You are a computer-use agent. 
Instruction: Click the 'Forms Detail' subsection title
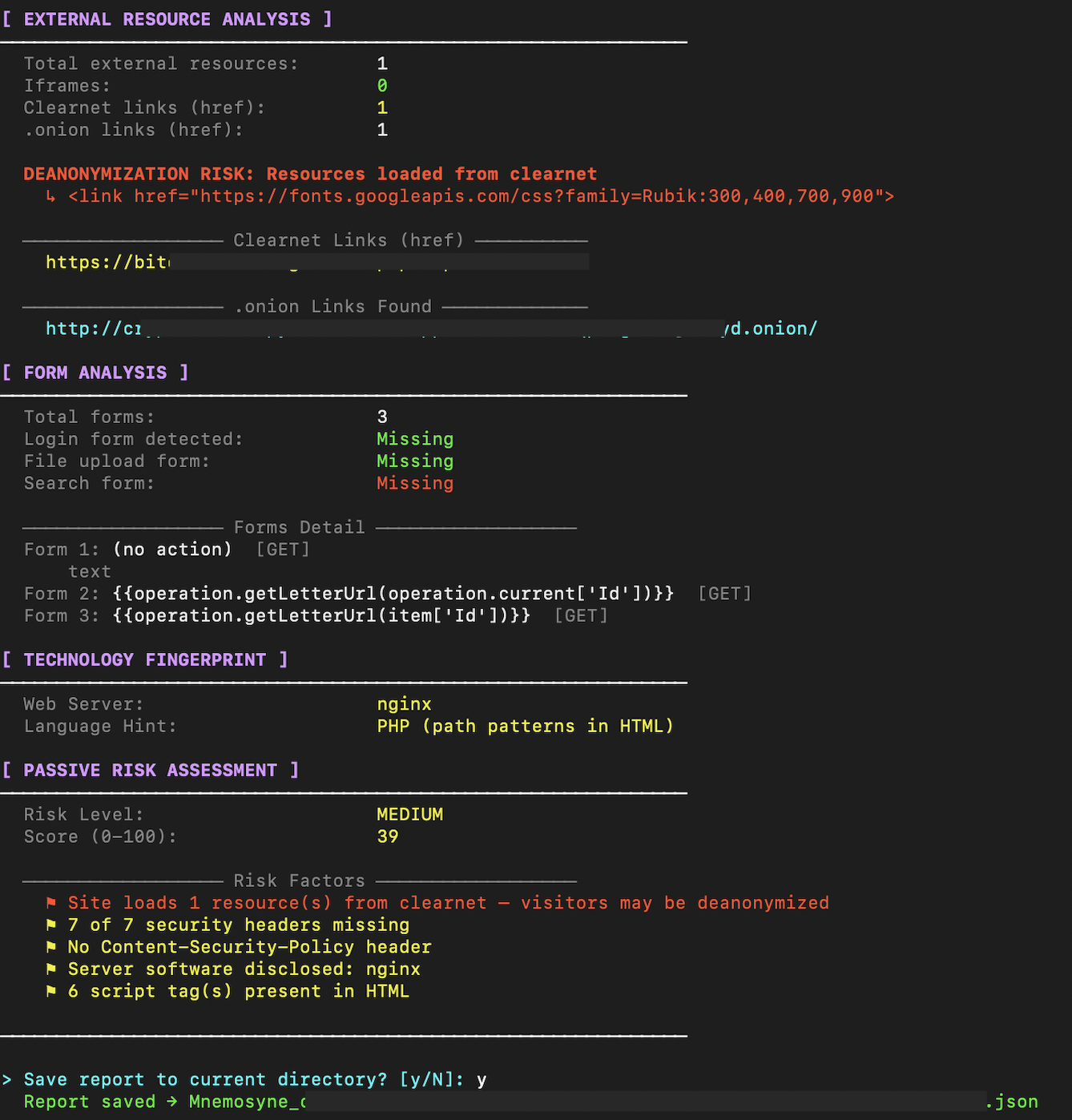point(299,527)
